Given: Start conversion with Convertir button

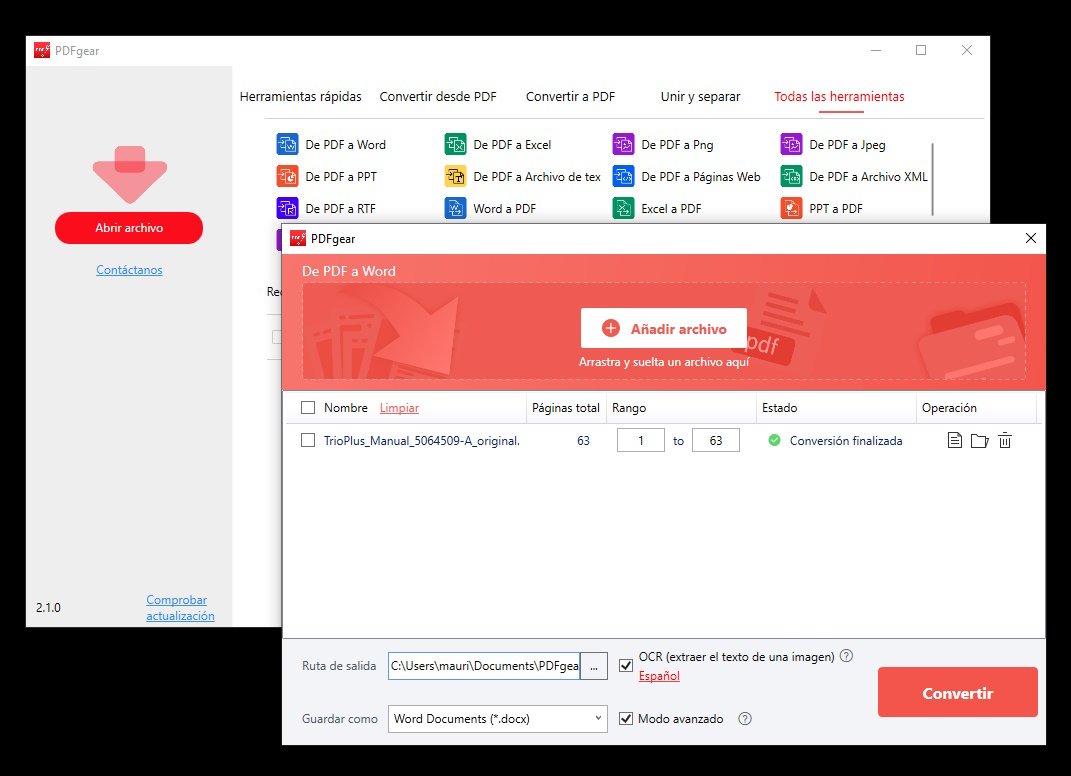Looking at the screenshot, I should pos(958,693).
